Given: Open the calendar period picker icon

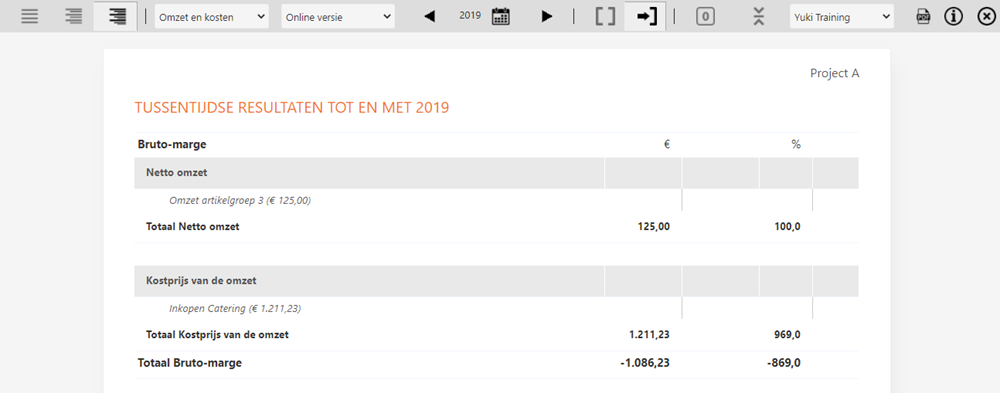Looking at the screenshot, I should (x=501, y=17).
